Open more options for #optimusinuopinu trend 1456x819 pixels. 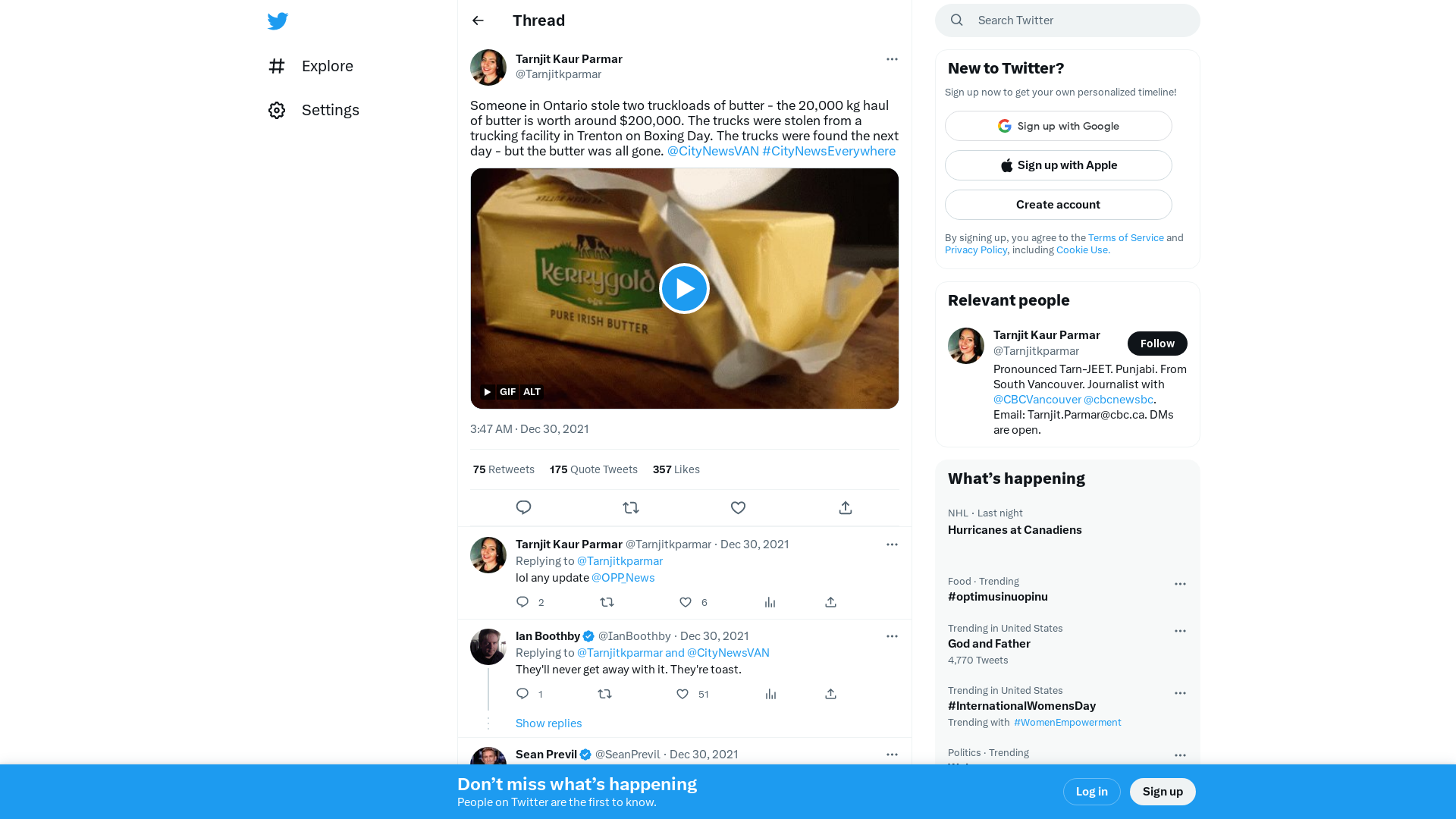(1180, 584)
